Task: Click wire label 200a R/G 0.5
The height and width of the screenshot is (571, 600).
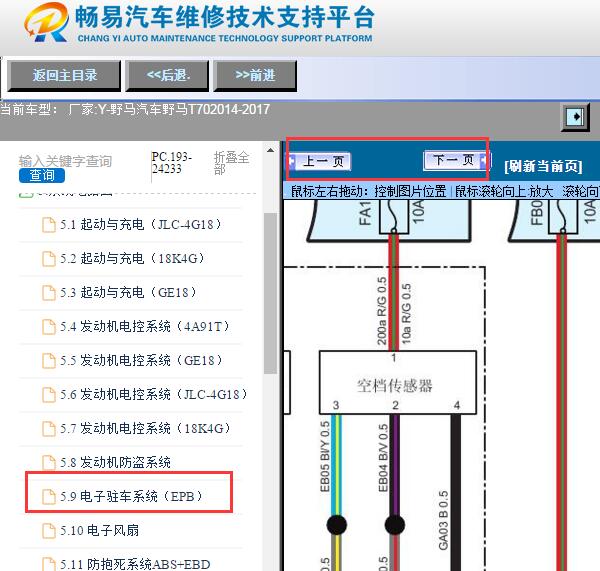Action: pos(382,311)
